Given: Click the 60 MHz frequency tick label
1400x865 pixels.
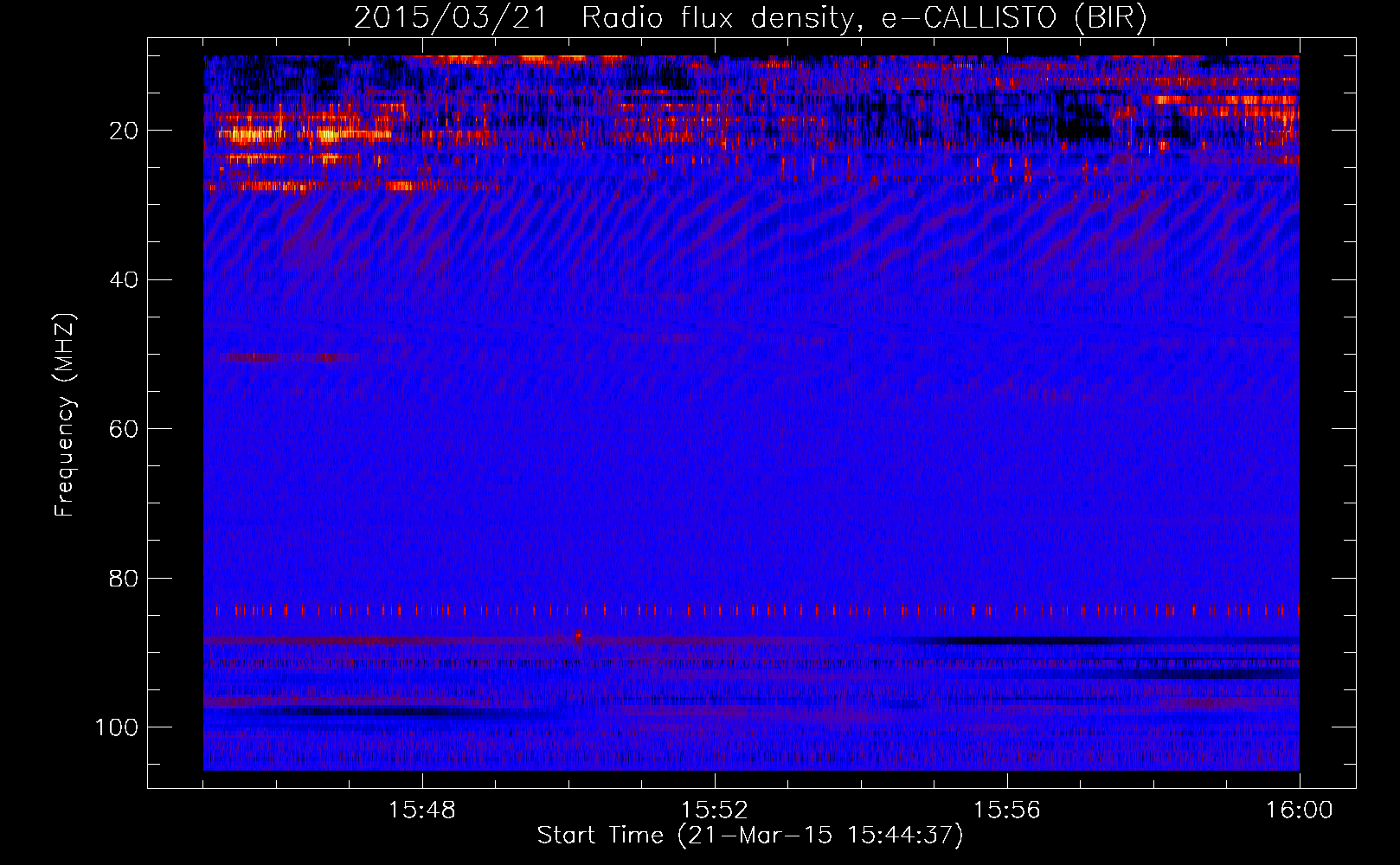Looking at the screenshot, I should click(x=125, y=429).
